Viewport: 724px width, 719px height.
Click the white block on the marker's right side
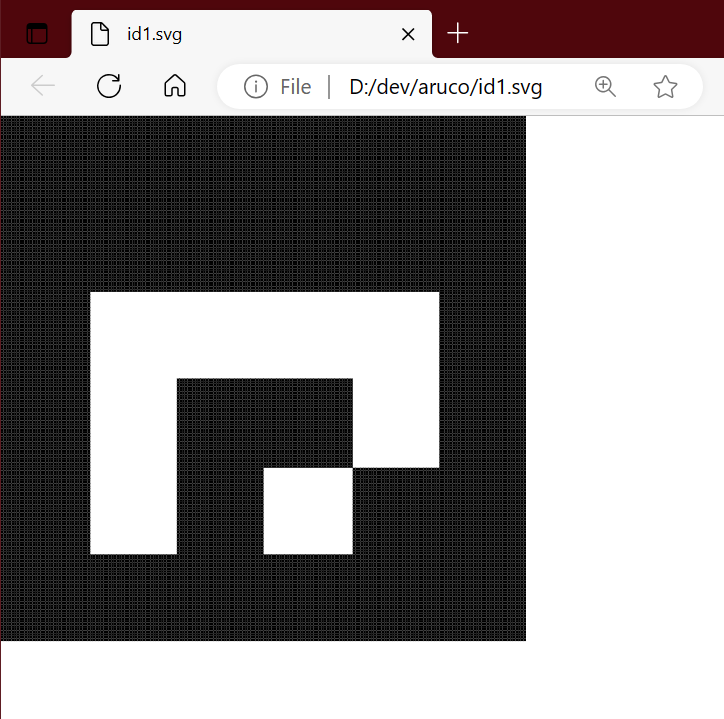396,422
